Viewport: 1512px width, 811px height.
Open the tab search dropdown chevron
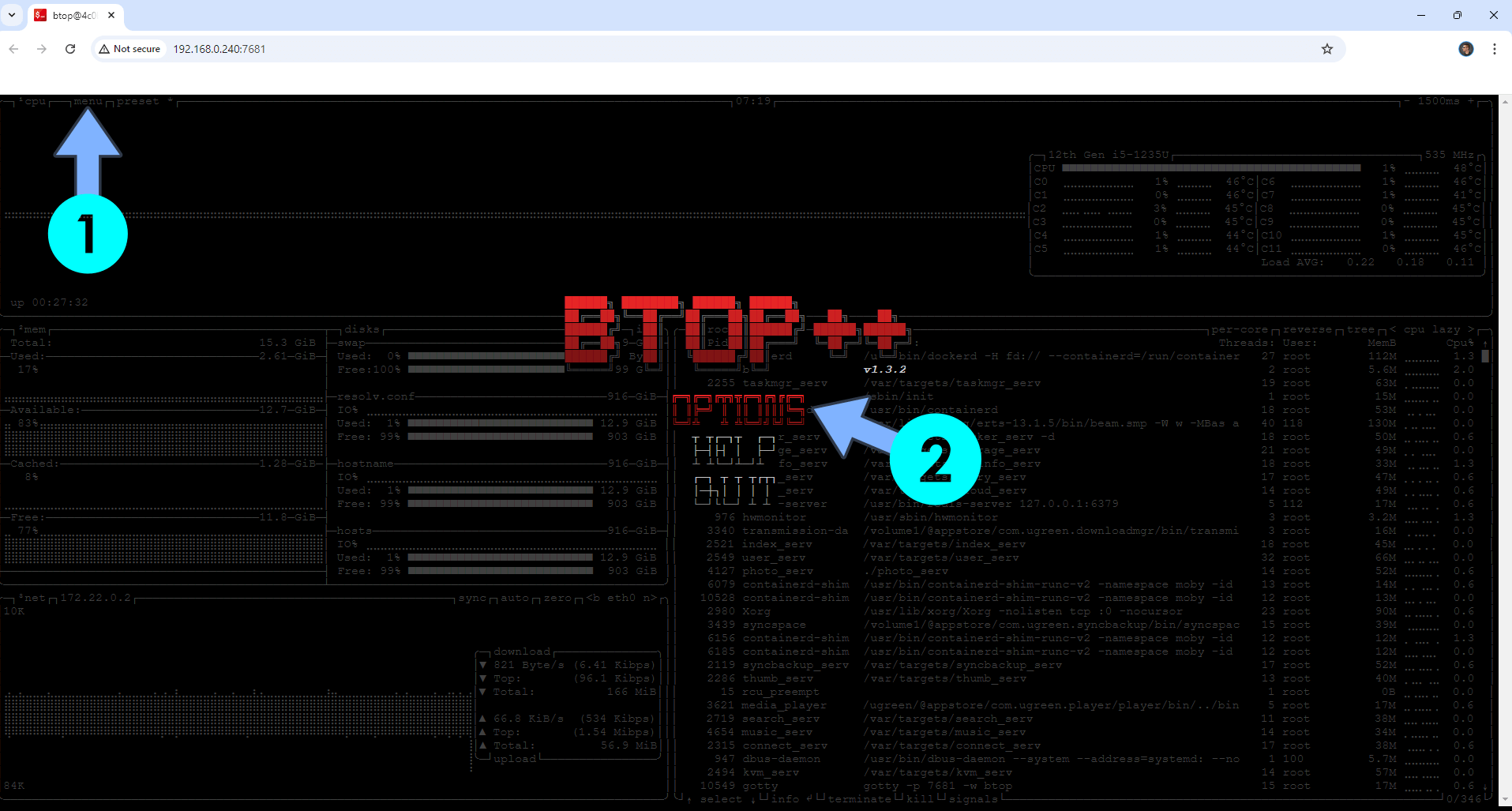point(11,15)
